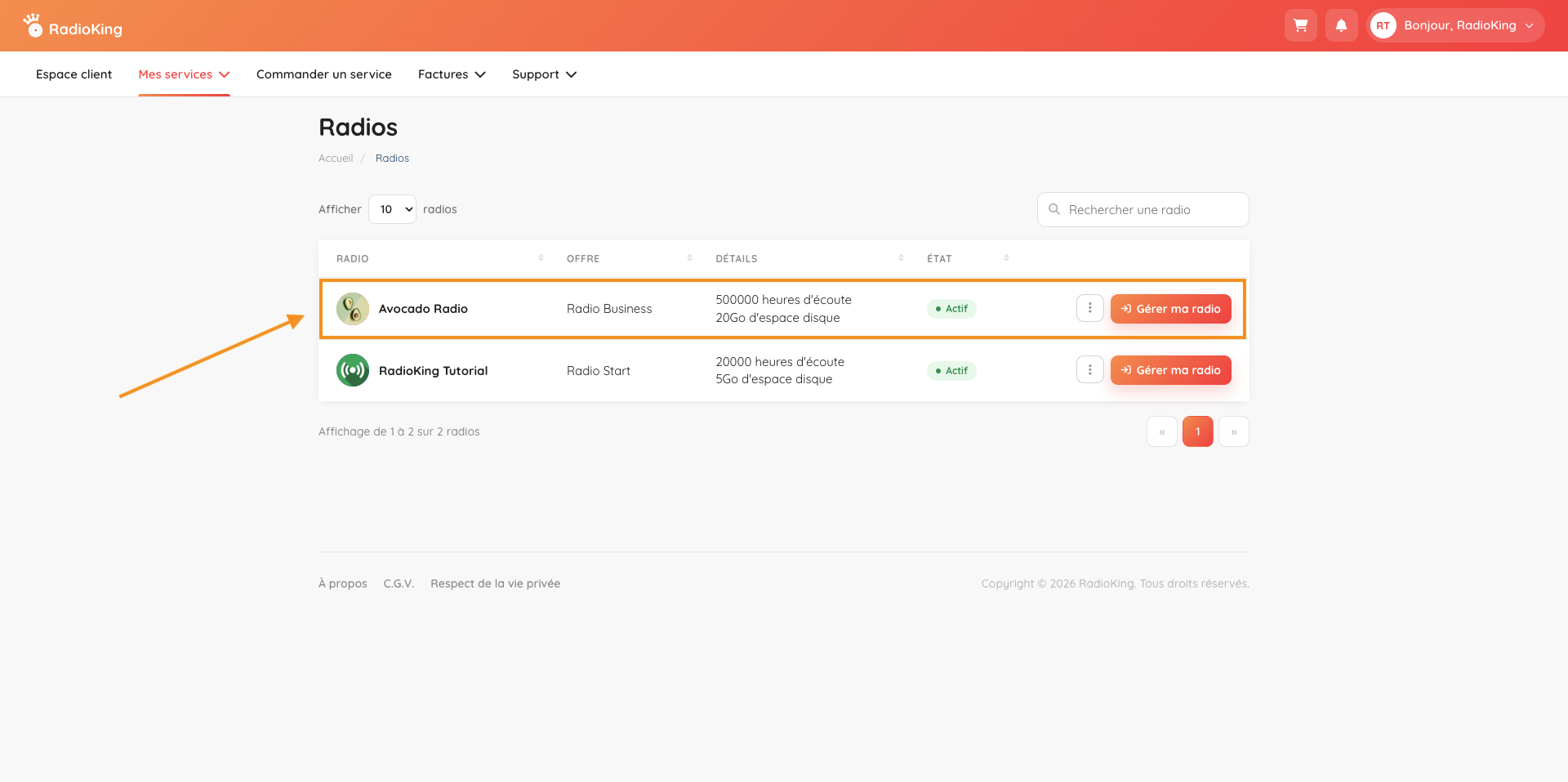Click the 500000 heures d'écoute detail

(783, 300)
